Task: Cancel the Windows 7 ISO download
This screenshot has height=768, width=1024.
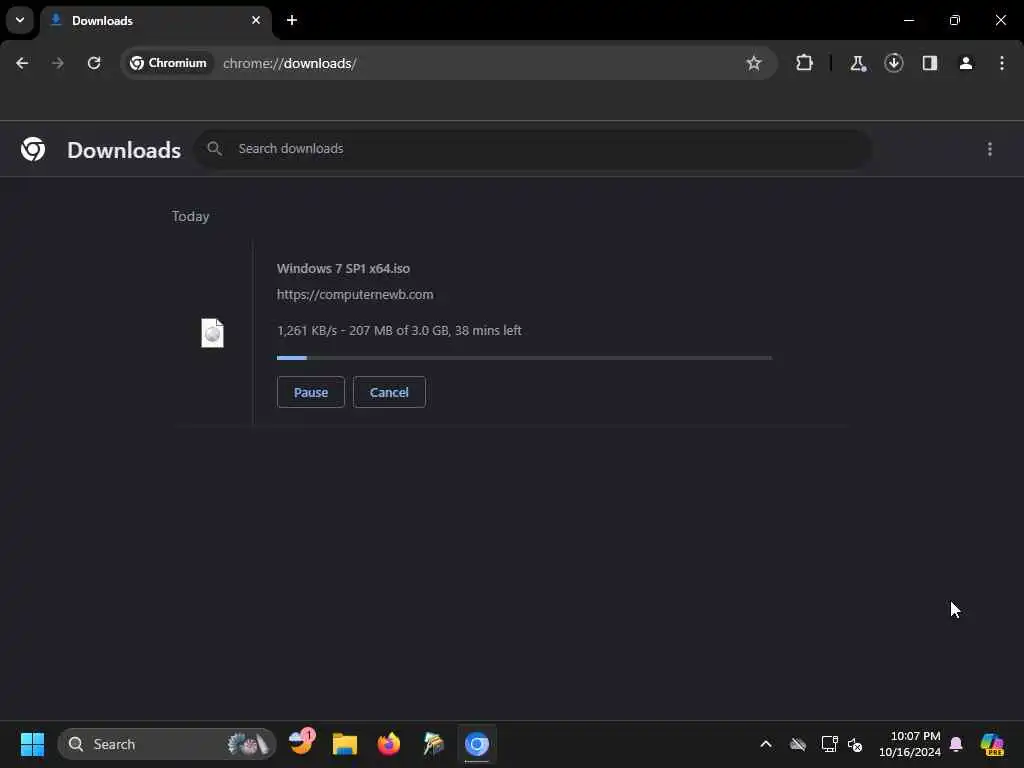Action: 389,392
